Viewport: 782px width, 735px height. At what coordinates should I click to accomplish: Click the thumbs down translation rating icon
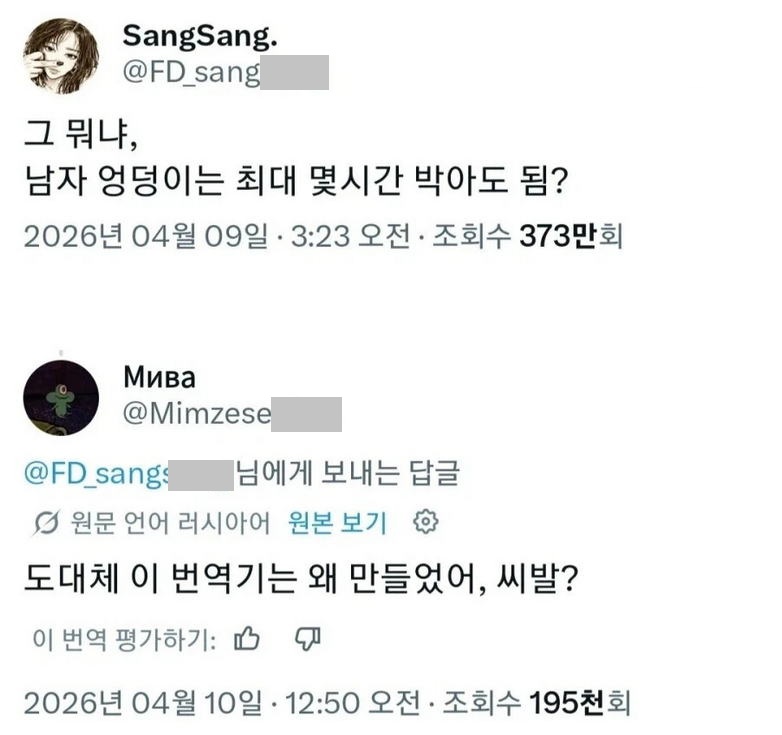(308, 639)
